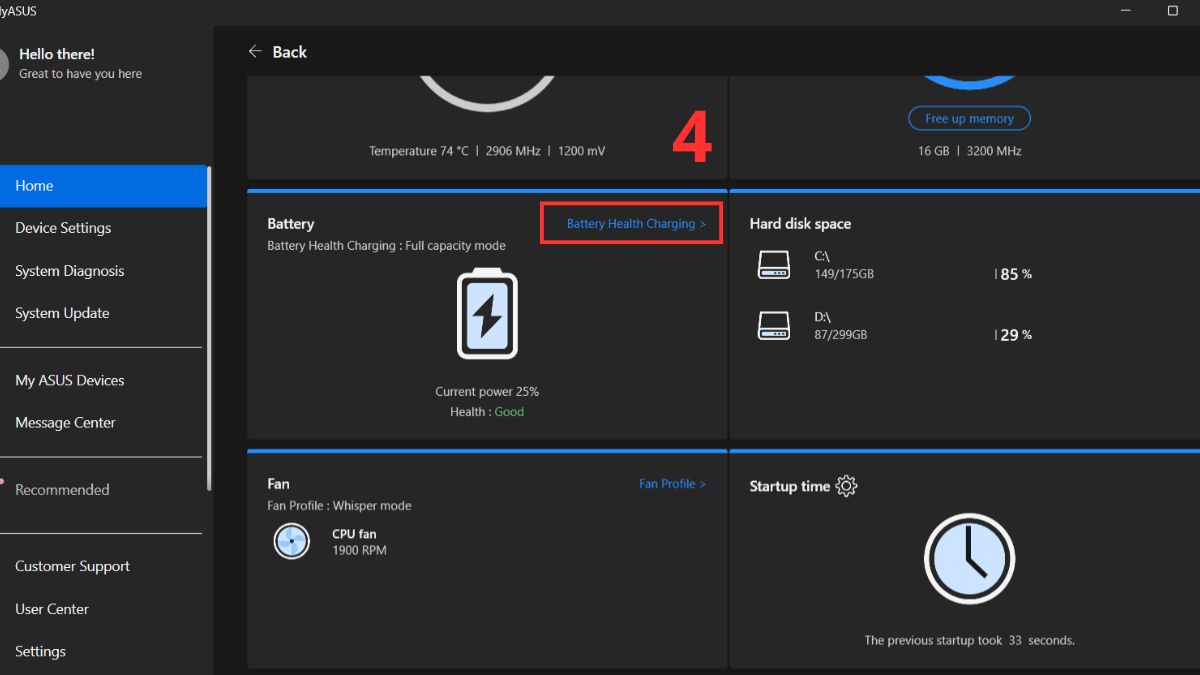This screenshot has width=1200, height=675.
Task: Click the Current power 25% text
Action: (x=487, y=392)
